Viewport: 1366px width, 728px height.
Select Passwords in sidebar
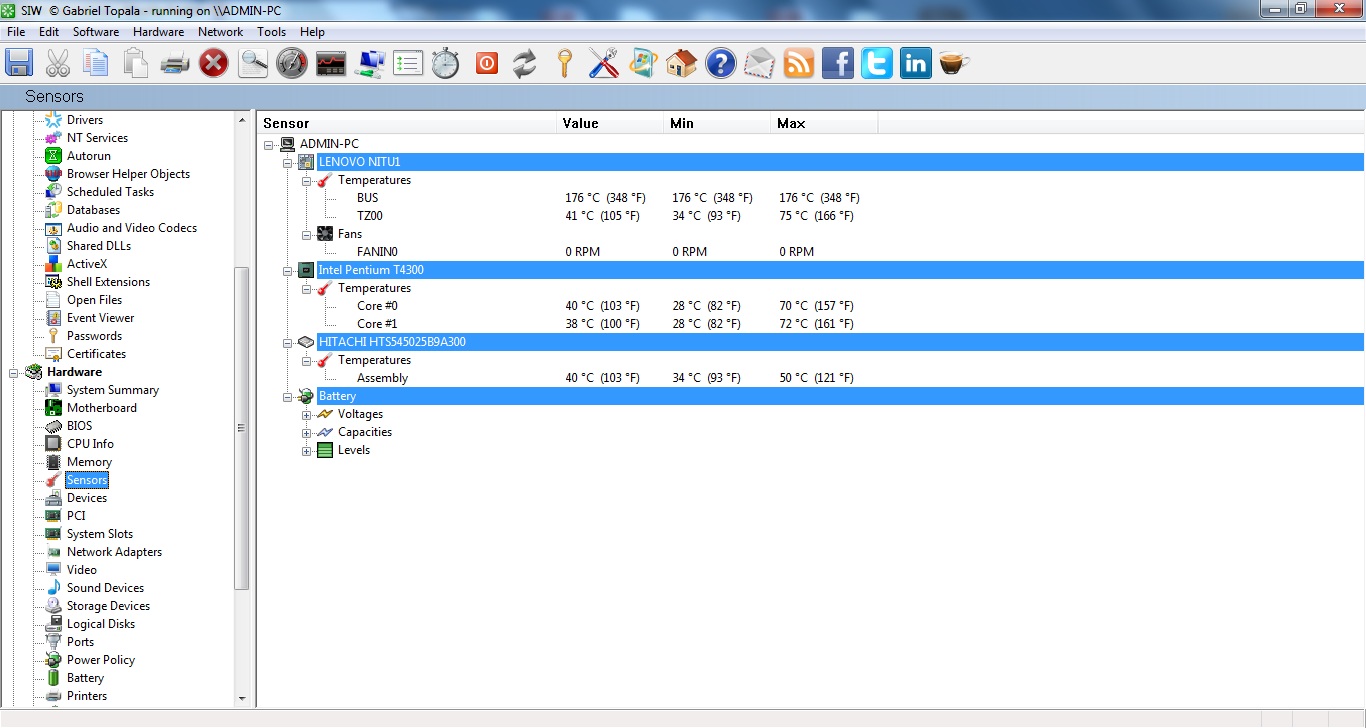tap(94, 336)
